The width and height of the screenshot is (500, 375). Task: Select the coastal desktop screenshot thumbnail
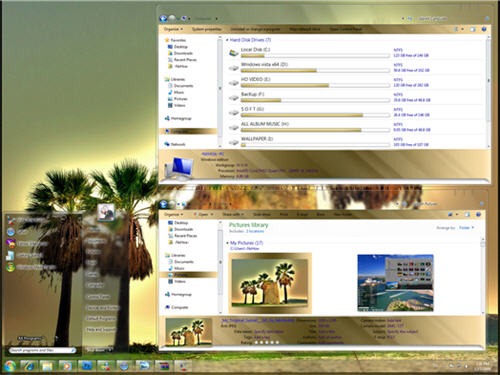click(395, 283)
